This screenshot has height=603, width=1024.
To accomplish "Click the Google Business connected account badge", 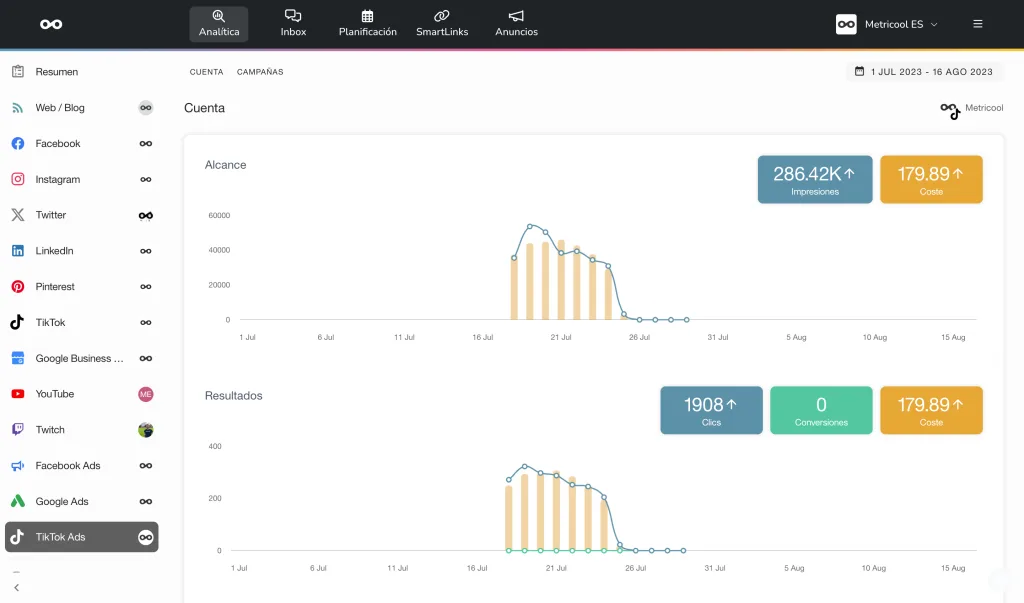I will click(146, 358).
